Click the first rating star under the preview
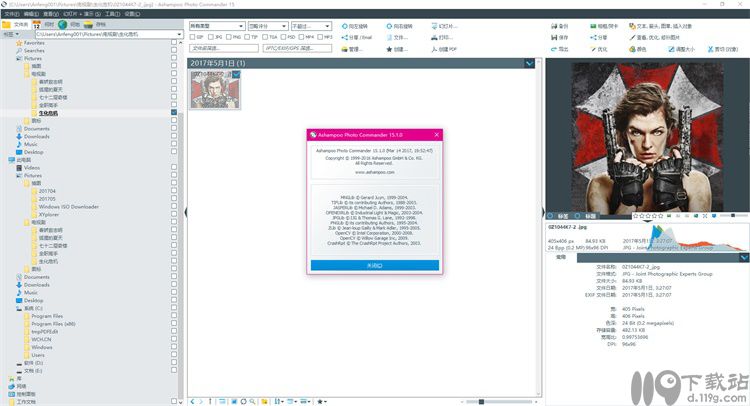This screenshot has height=406, width=750. 635,216
